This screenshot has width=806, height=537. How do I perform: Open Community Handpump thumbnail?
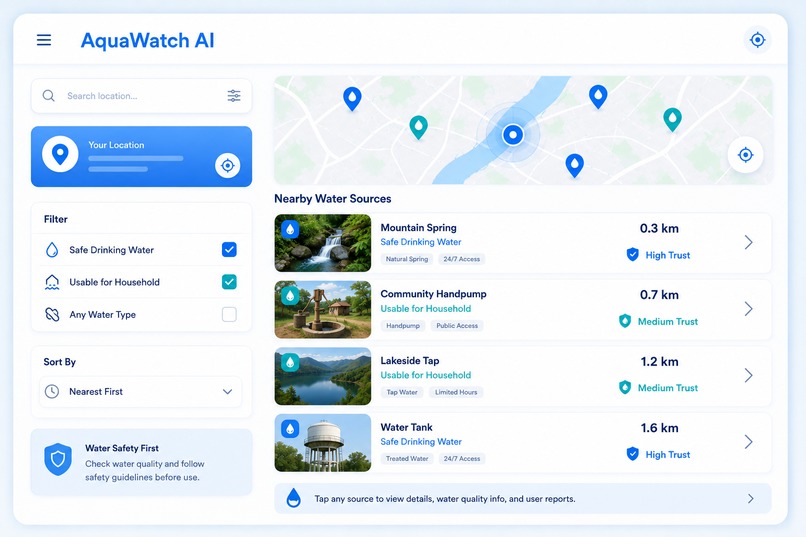tap(323, 309)
